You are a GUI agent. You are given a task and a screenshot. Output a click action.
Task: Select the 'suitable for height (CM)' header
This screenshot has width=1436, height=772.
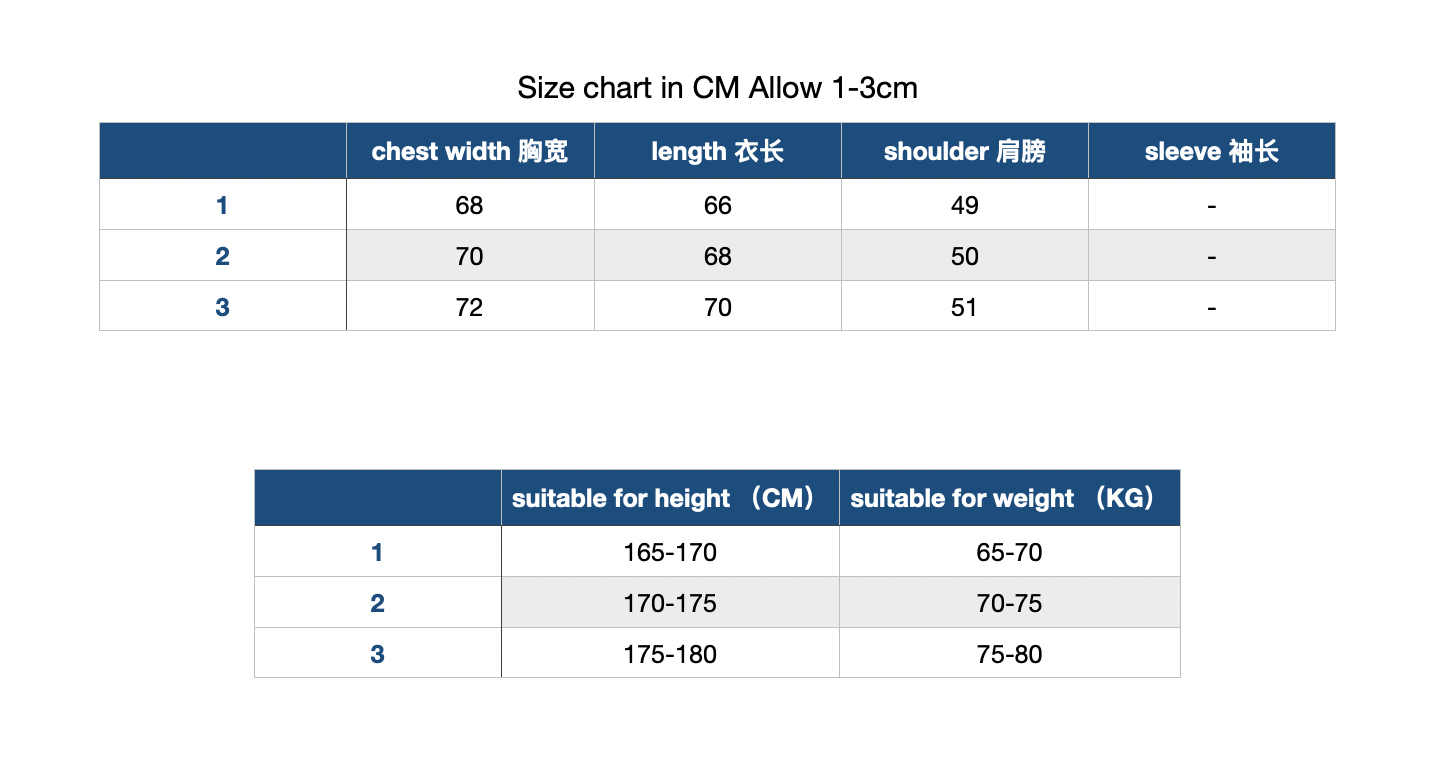click(x=670, y=498)
